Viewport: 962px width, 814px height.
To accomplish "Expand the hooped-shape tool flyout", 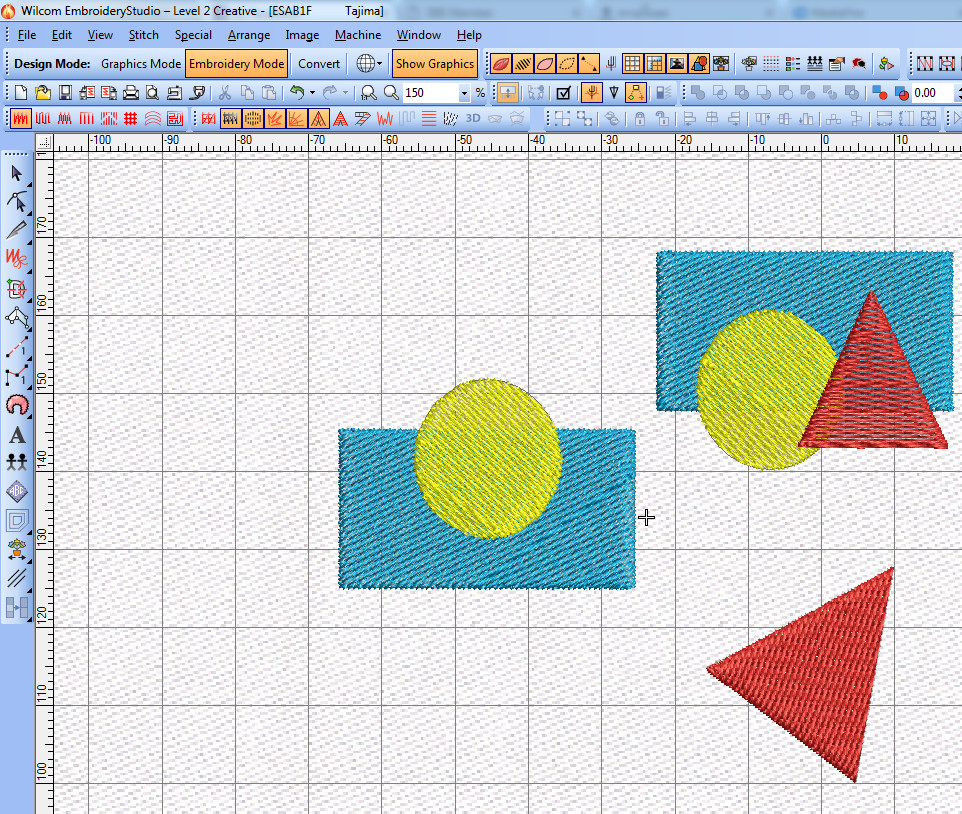I will (x=28, y=299).
